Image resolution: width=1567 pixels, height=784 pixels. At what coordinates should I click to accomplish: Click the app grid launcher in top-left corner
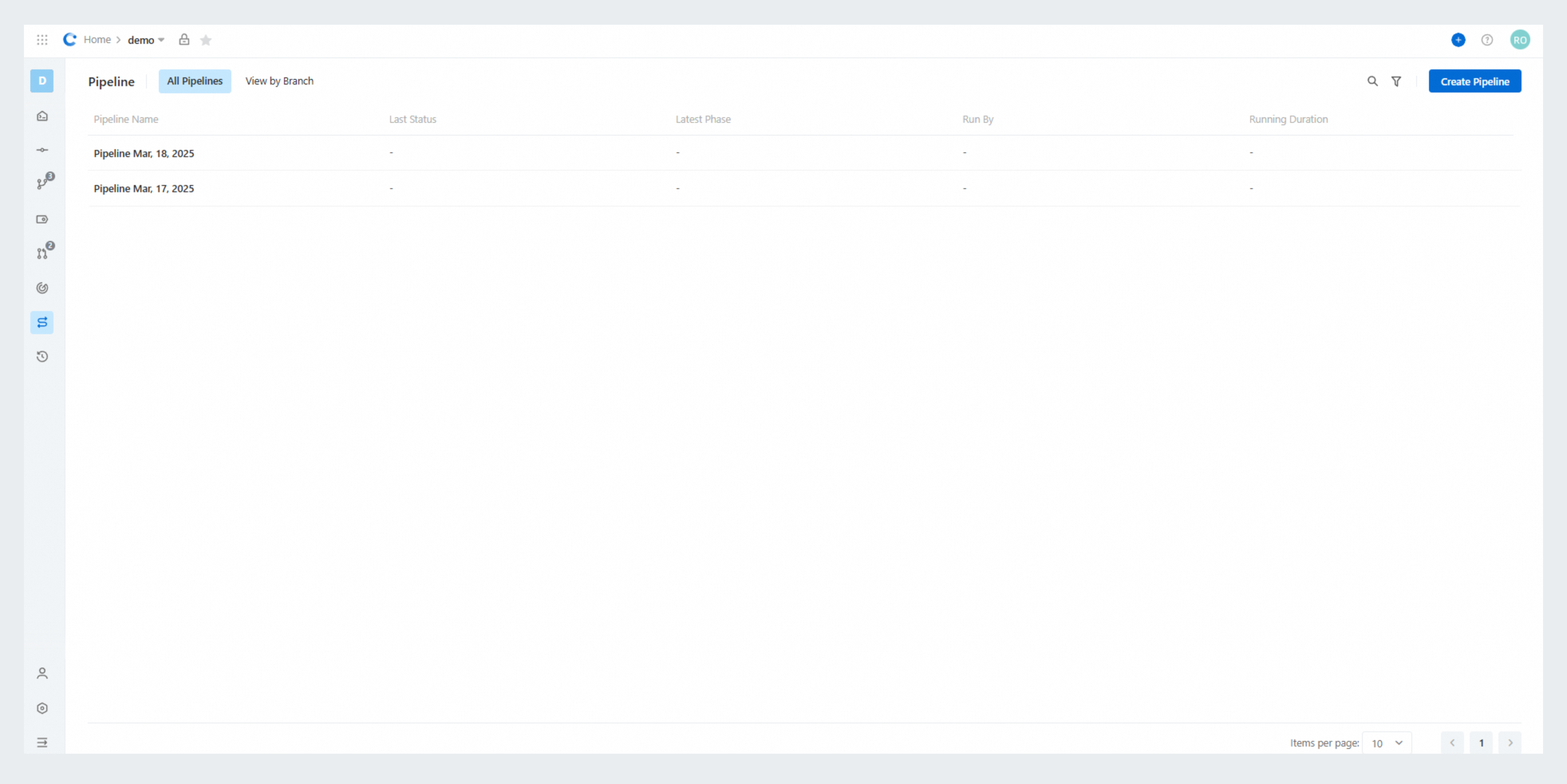click(42, 39)
